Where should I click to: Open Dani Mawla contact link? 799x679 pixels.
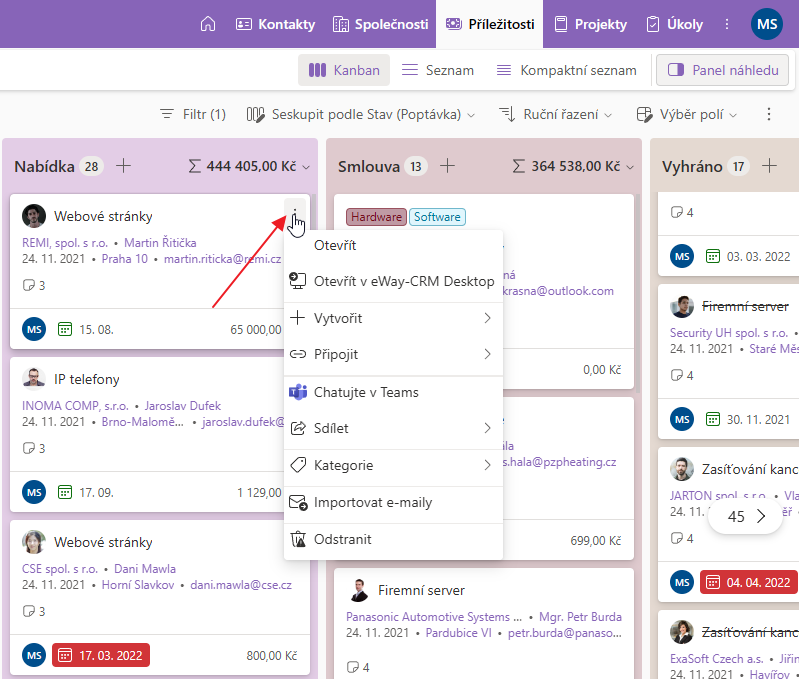tap(145, 569)
